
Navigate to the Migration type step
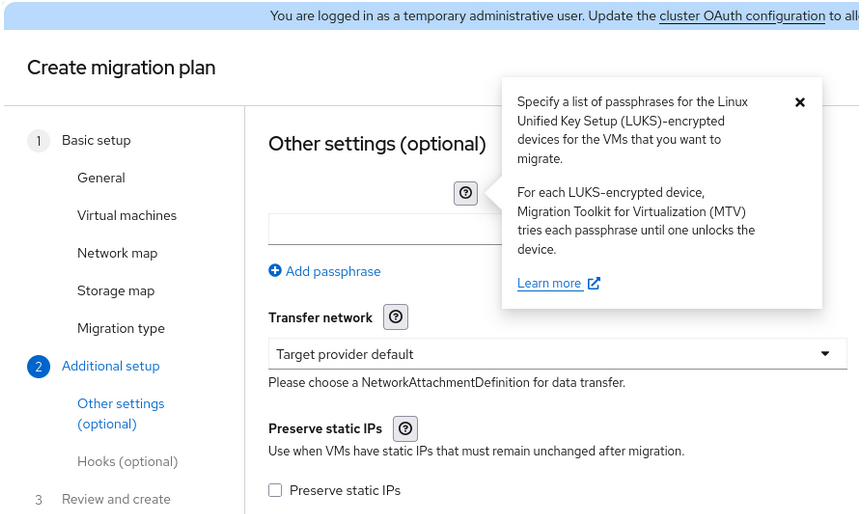[121, 328]
